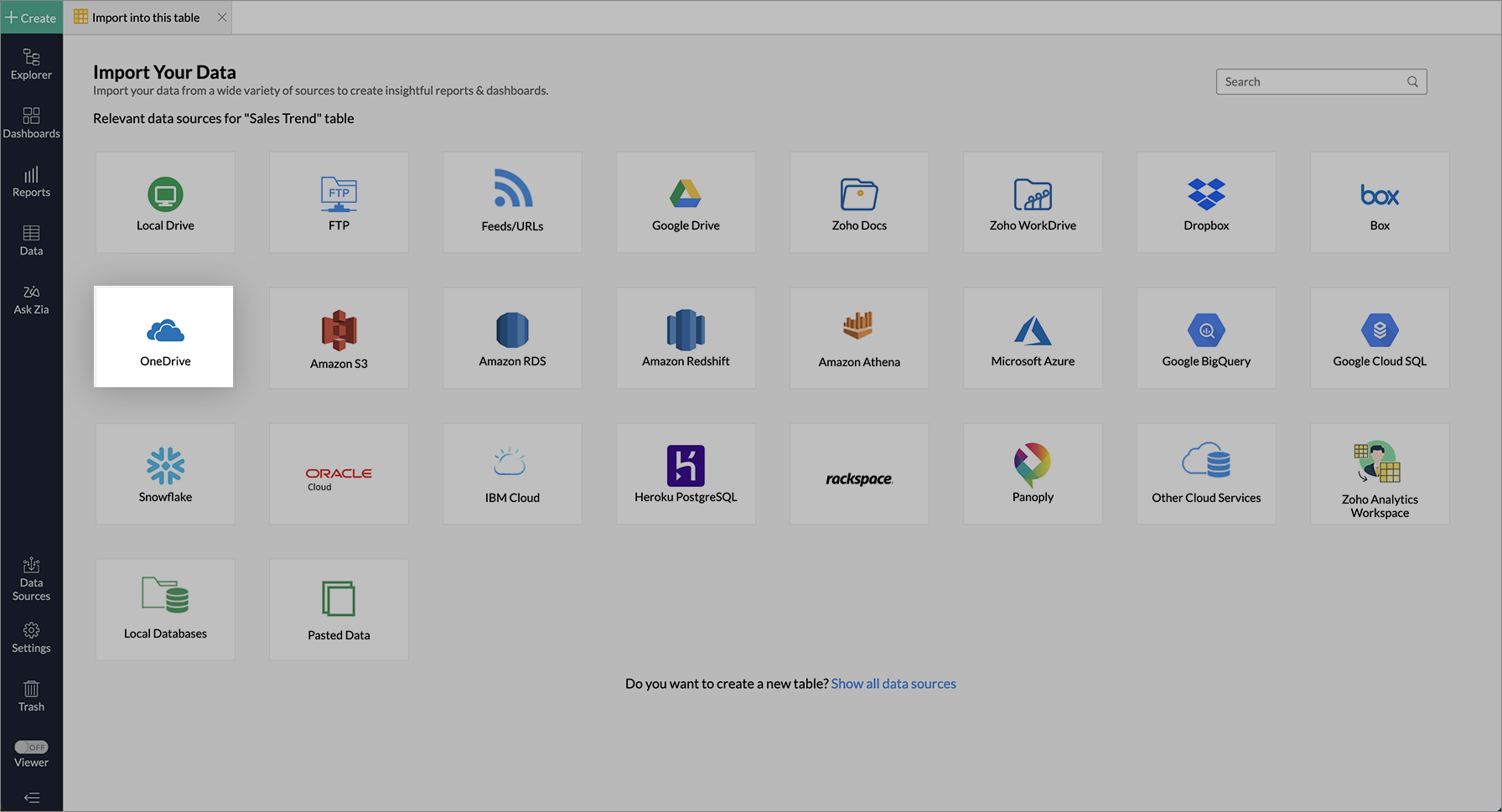Open Feeds/URLs import option
Screen dimensions: 1502x812
[x=512, y=203]
